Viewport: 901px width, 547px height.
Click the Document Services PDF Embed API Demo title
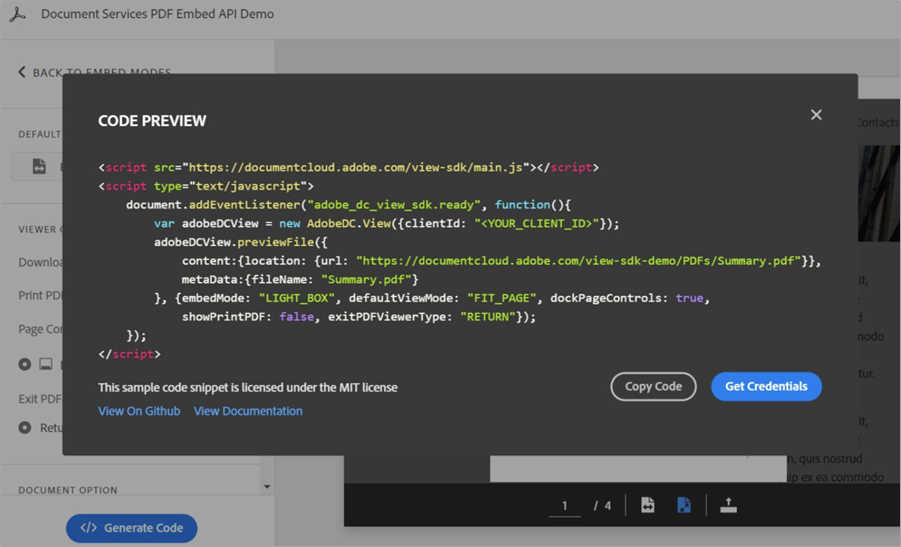click(157, 14)
